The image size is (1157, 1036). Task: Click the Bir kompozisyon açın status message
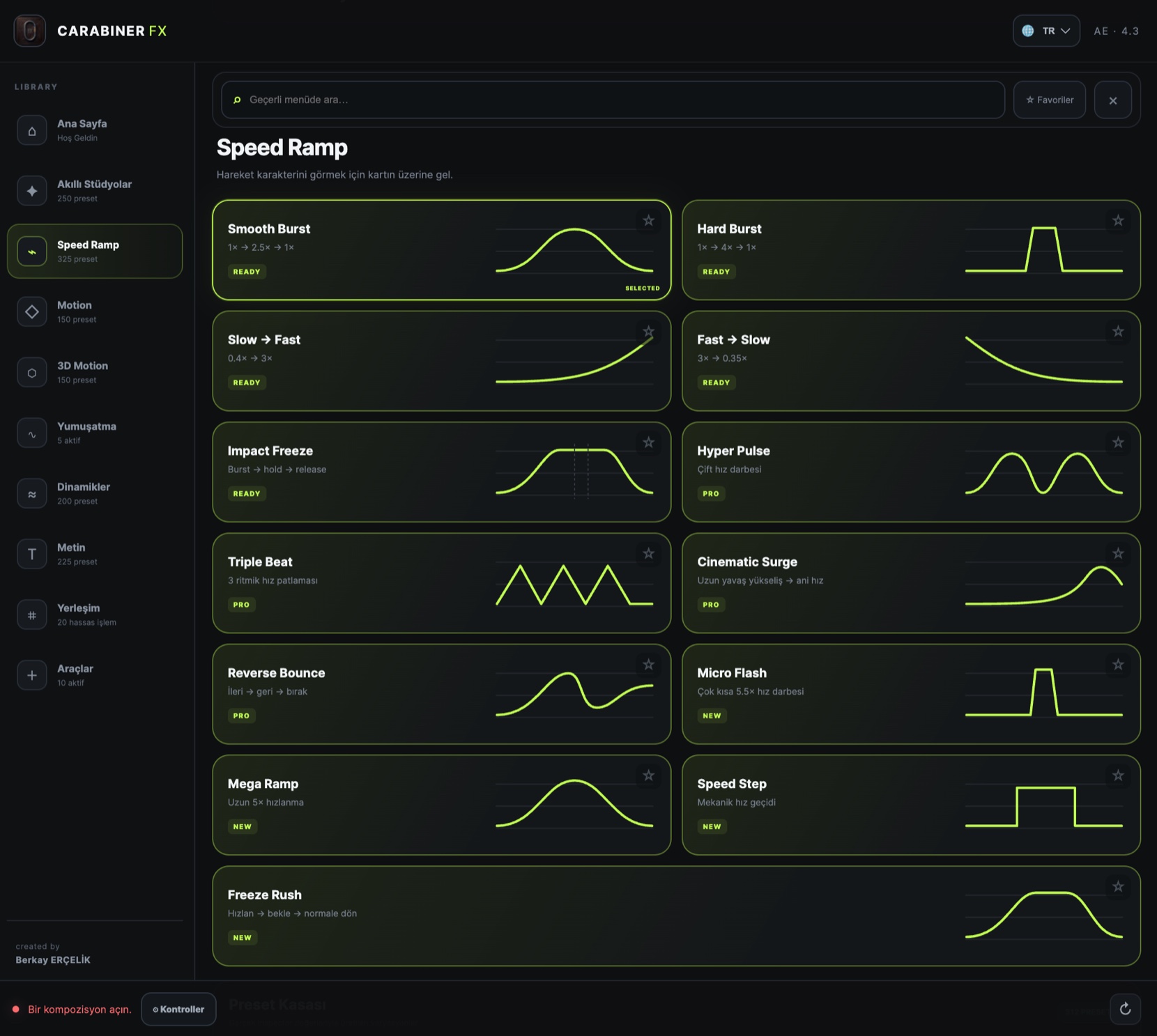[79, 1010]
